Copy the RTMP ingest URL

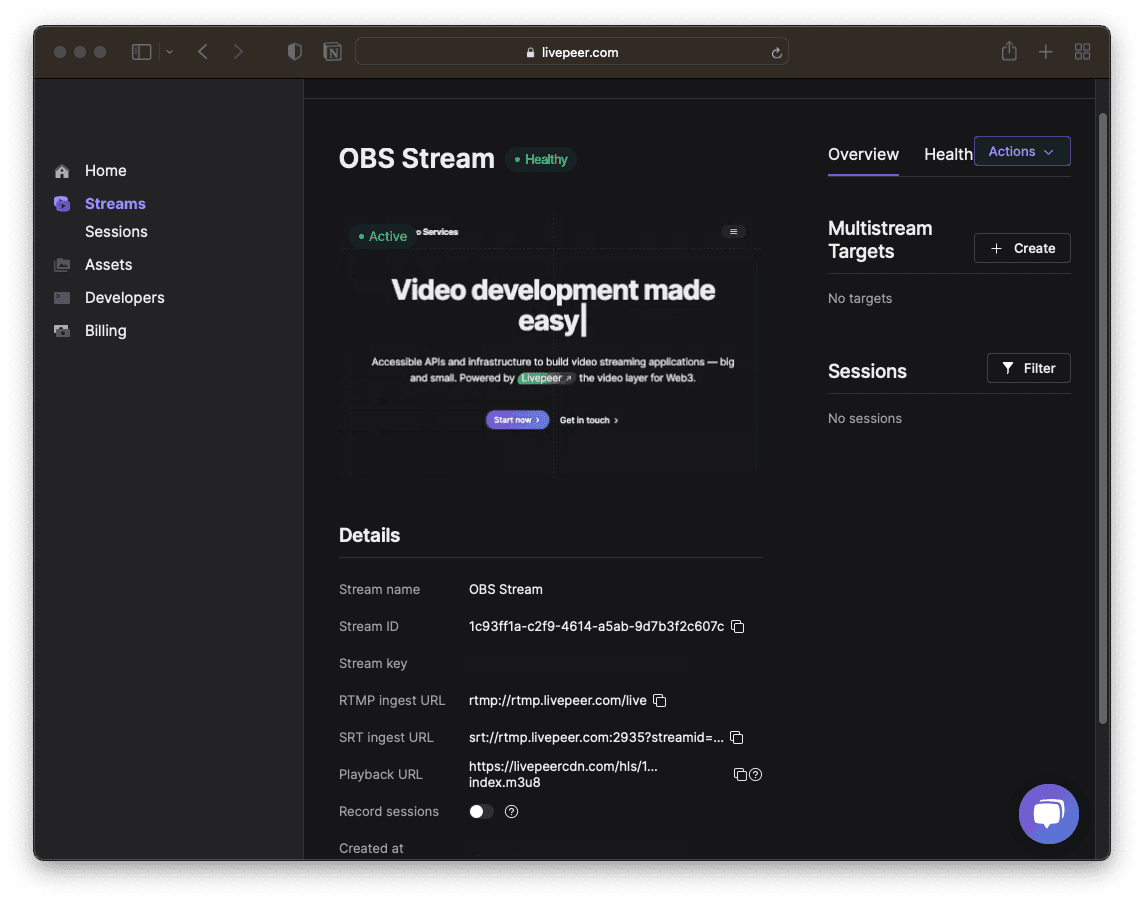(x=660, y=701)
